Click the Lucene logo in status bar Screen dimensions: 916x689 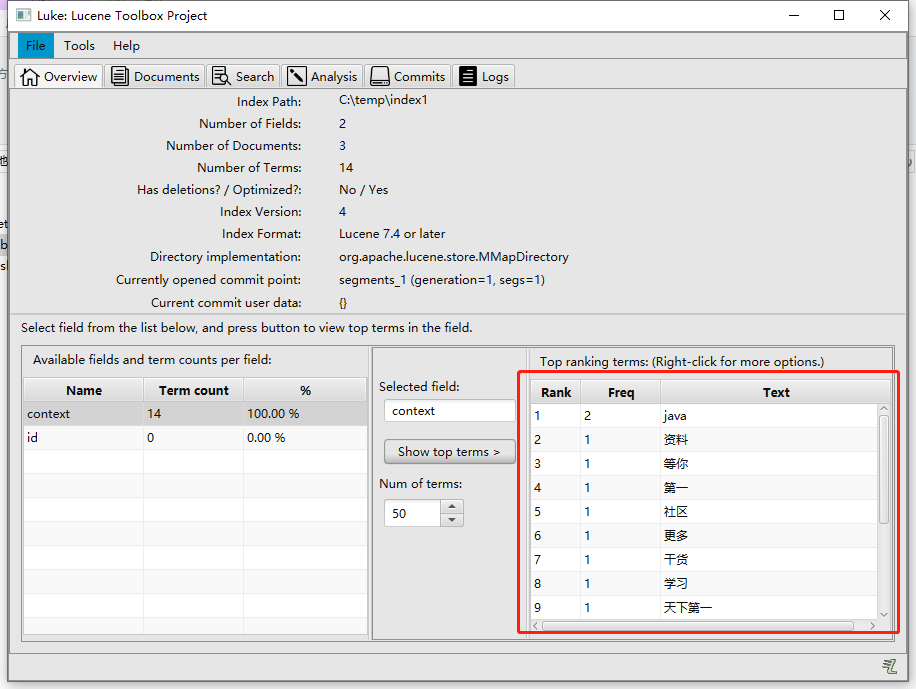coord(889,666)
